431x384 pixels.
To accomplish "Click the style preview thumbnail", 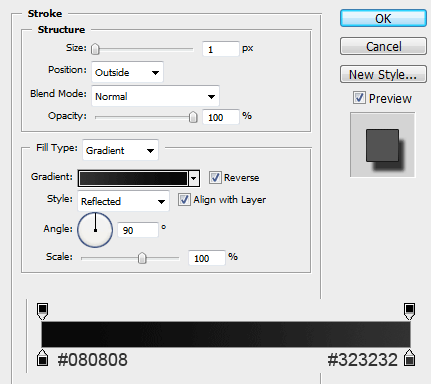I will click(x=383, y=145).
